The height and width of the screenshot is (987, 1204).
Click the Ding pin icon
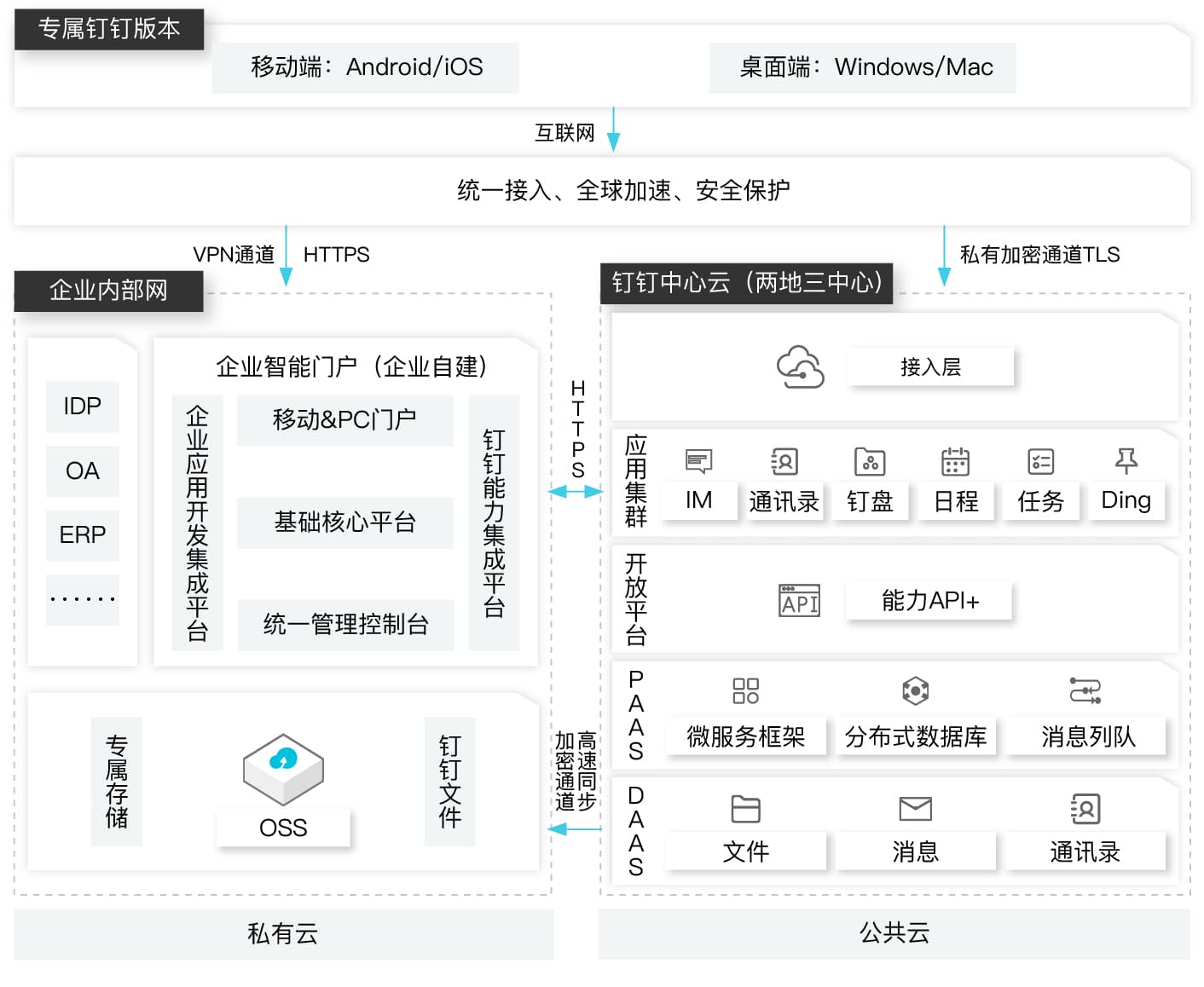tap(1127, 461)
